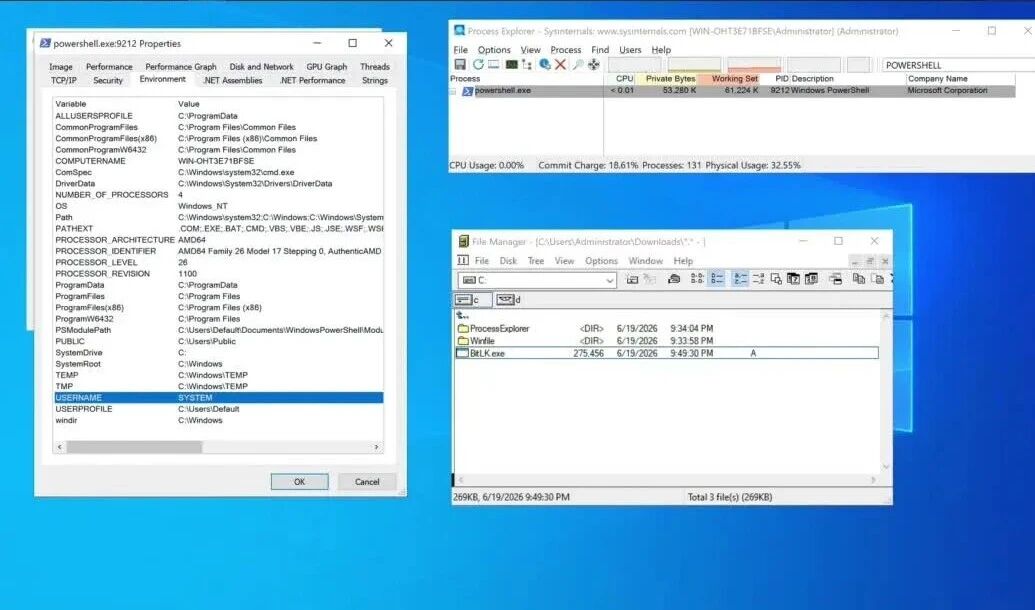Sort by Company Name column header
Viewport: 1035px width, 610px height.
pyautogui.click(x=960, y=79)
